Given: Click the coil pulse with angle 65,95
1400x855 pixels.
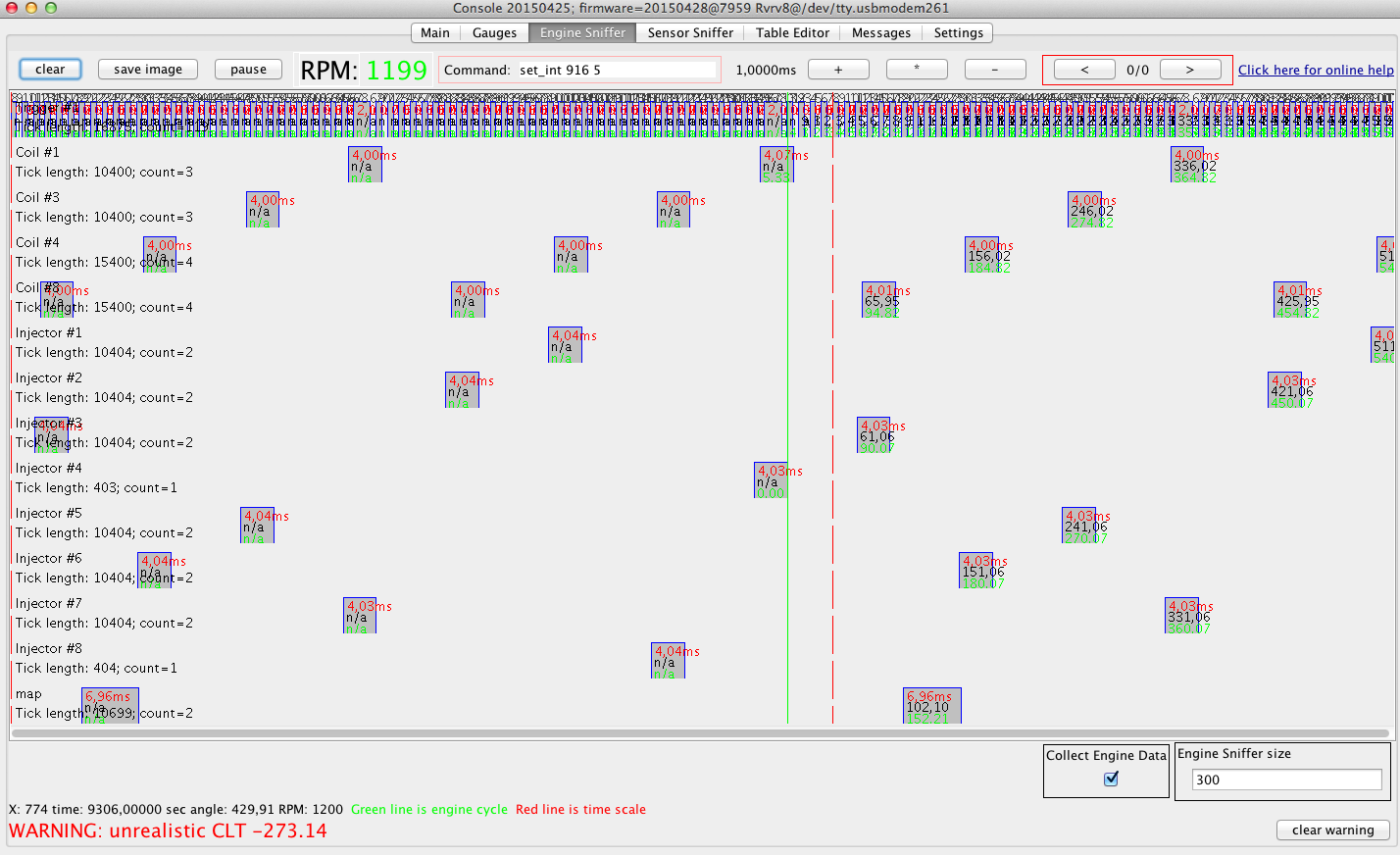Looking at the screenshot, I should click(879, 300).
